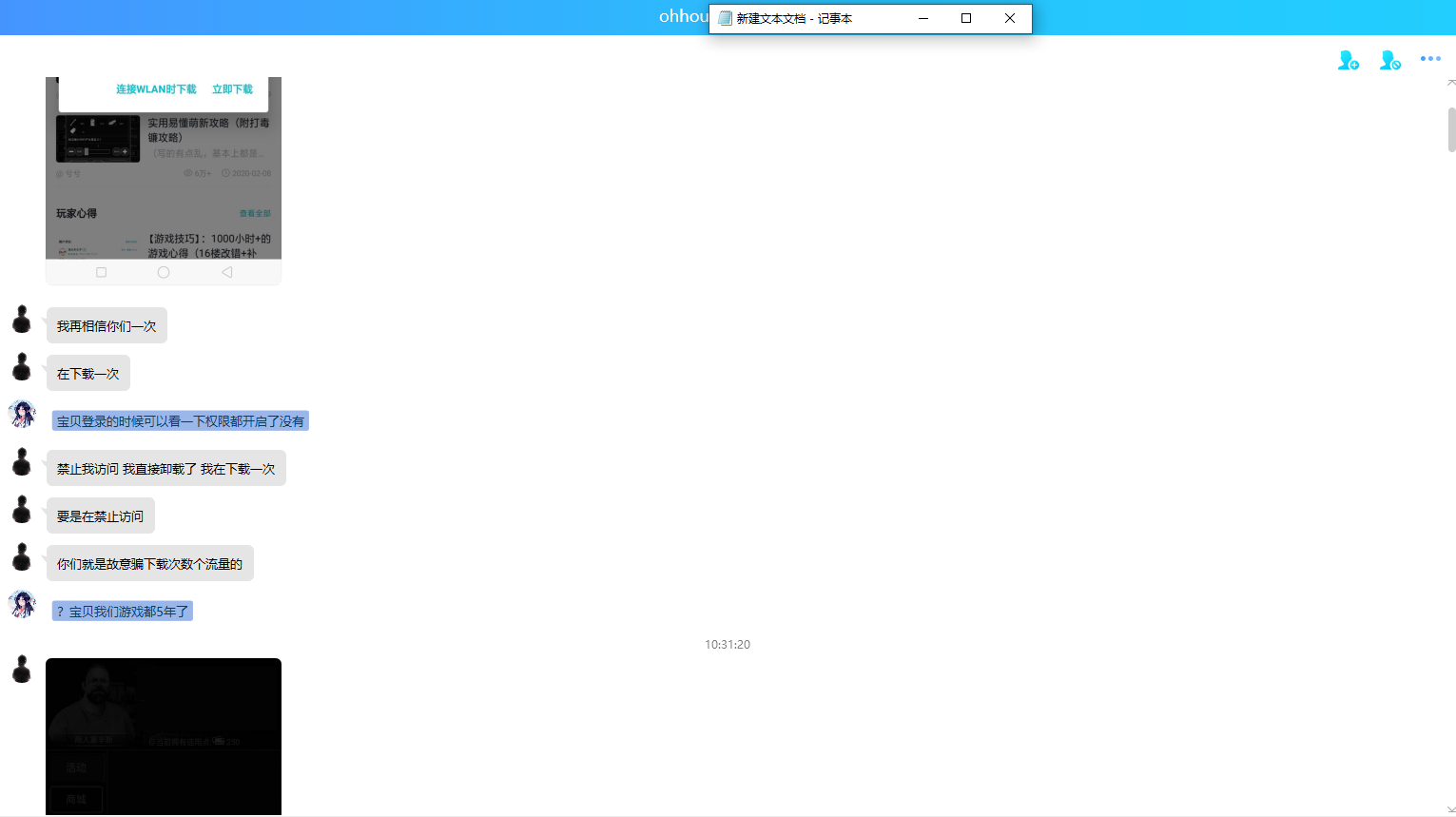This screenshot has width=1456, height=817.
Task: Click agent avatar beside 宝贝我们游戏都5年了 message
Action: coord(22,604)
